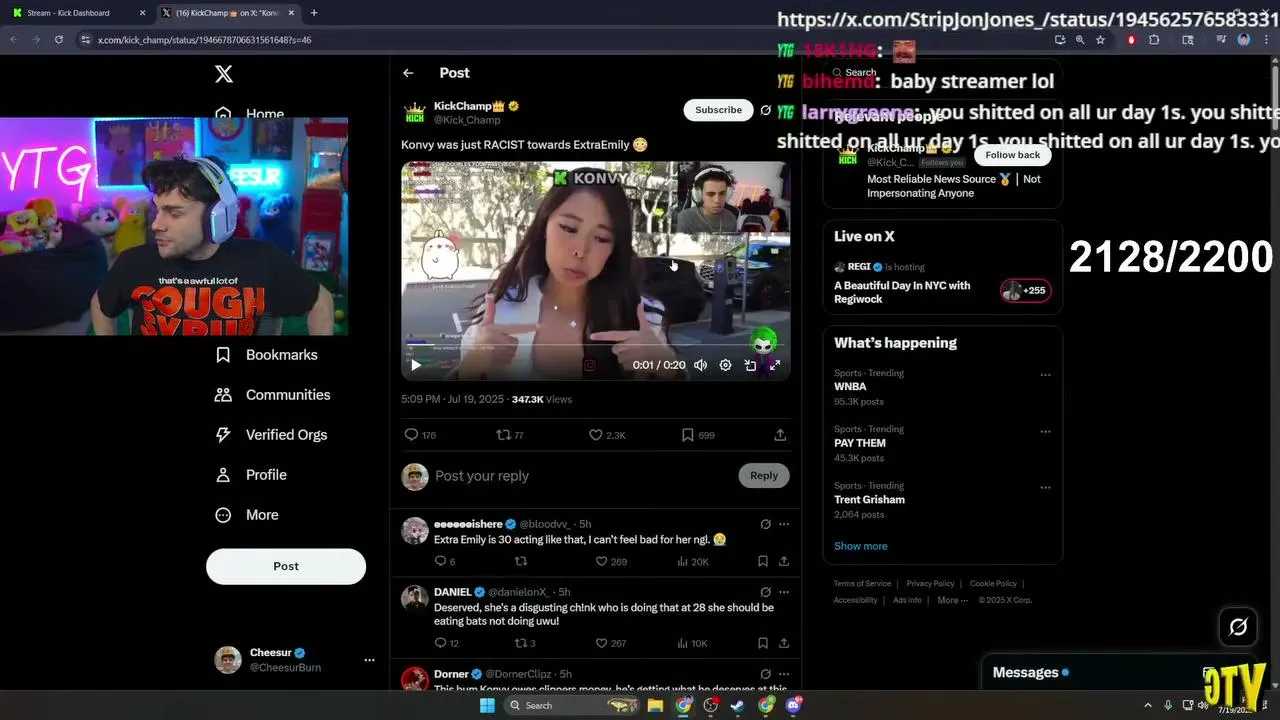
Task: Bookmark the danielonX_ reply
Action: (x=762, y=643)
